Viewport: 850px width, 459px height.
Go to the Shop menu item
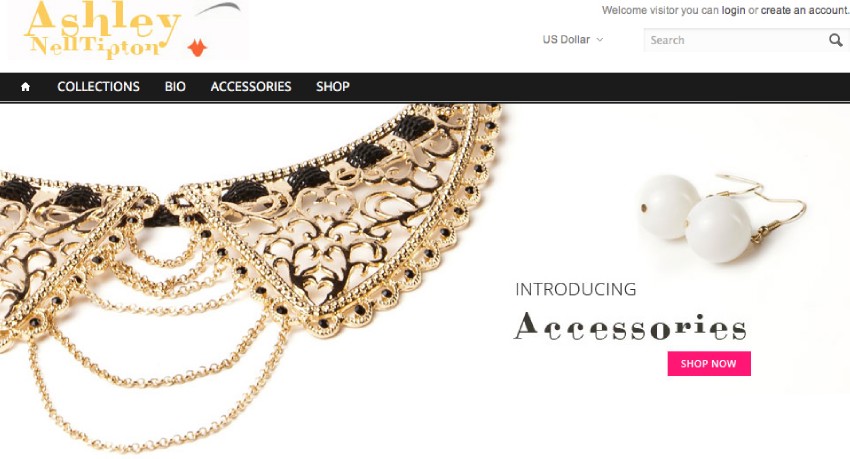[333, 87]
